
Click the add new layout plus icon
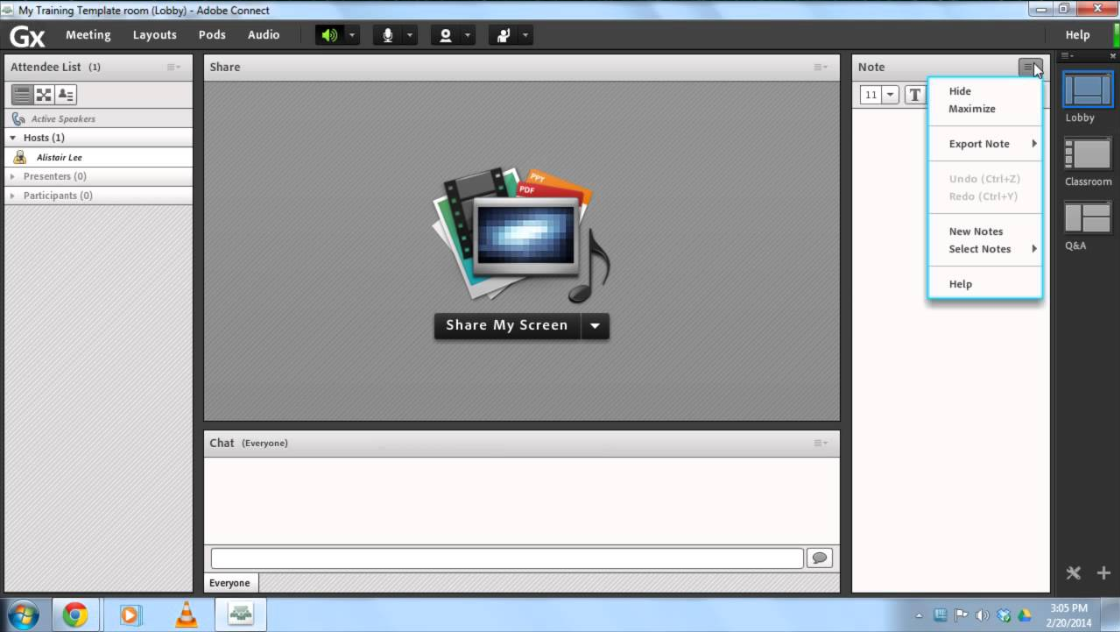point(1104,573)
